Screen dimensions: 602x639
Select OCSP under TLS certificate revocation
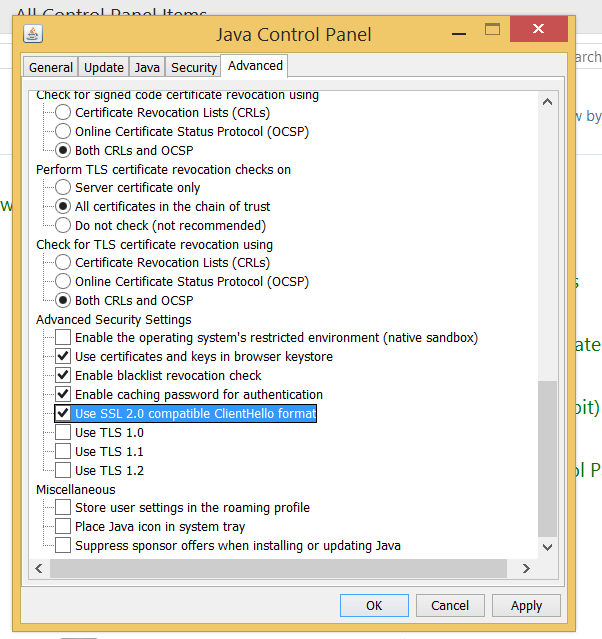(63, 281)
